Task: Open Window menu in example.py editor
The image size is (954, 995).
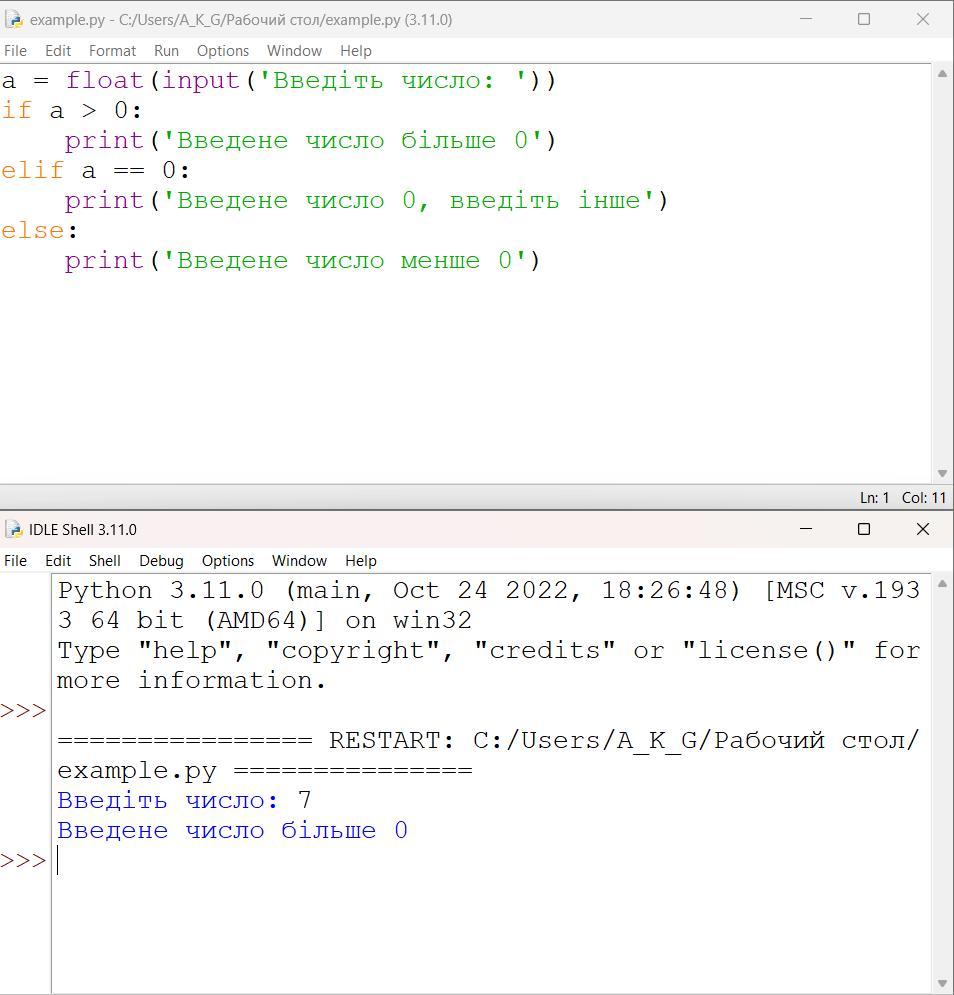Action: tap(295, 51)
